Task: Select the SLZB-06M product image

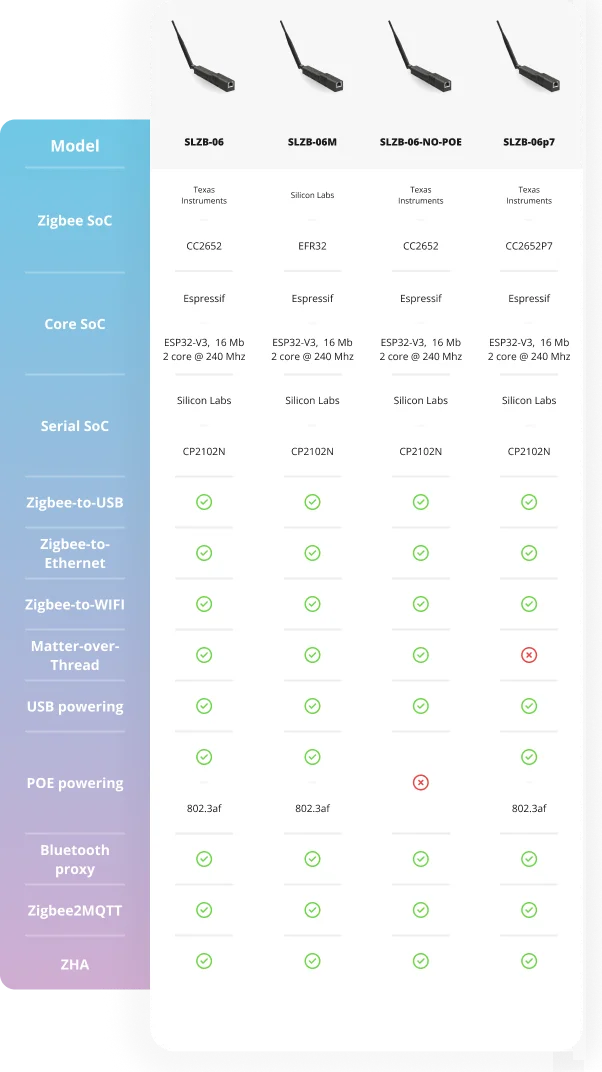Action: pos(312,60)
